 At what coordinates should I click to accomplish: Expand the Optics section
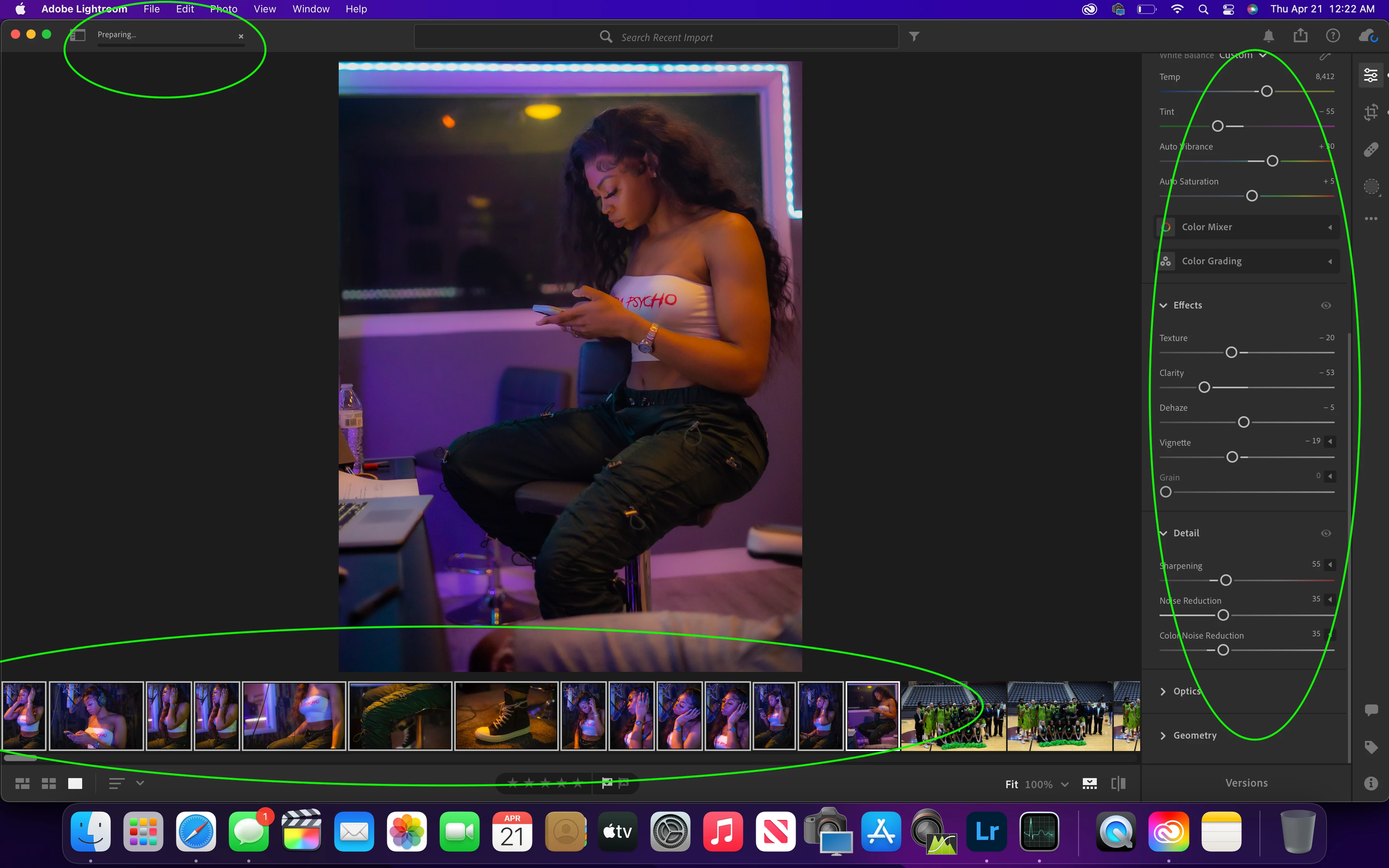[1186, 691]
